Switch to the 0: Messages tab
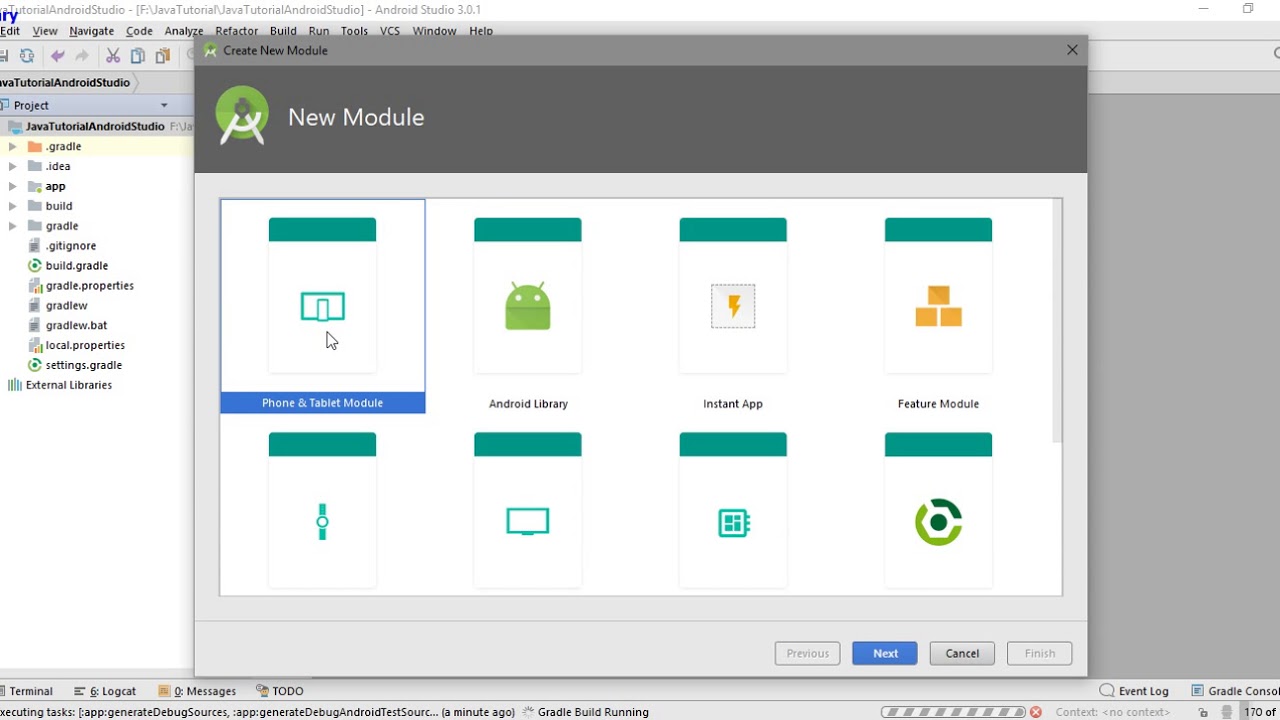The image size is (1280, 720). [197, 691]
